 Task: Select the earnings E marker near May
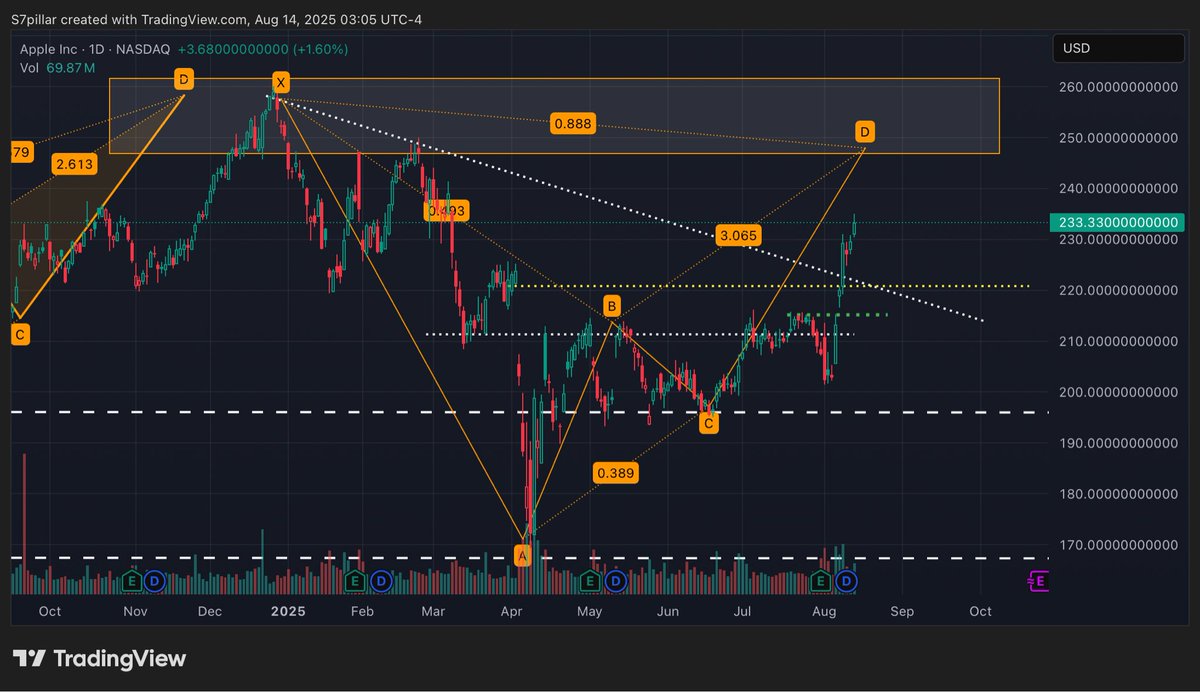coord(589,580)
